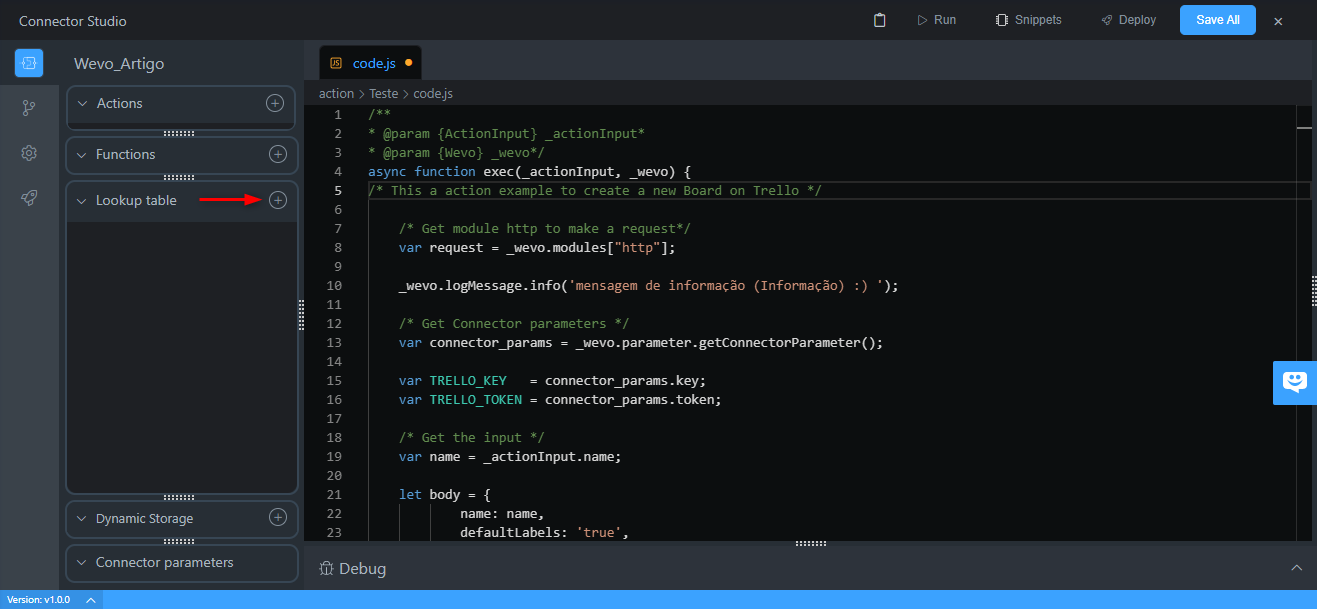The width and height of the screenshot is (1317, 609).
Task: Add a new Lookup table entry
Action: [278, 200]
